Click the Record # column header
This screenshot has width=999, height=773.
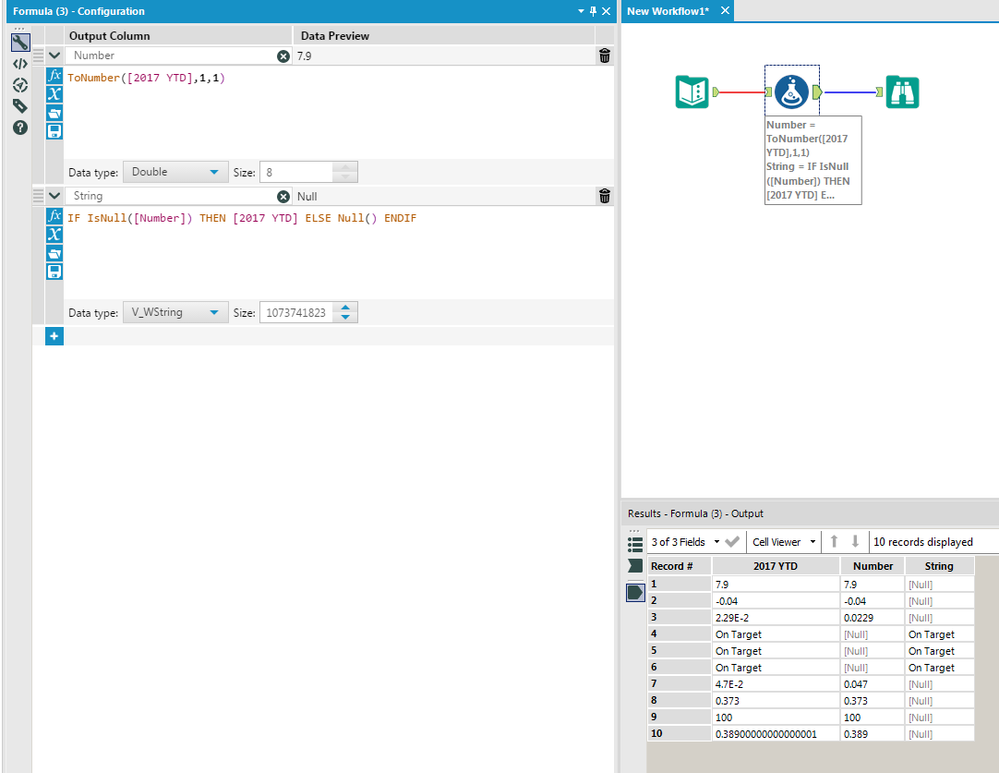[679, 566]
